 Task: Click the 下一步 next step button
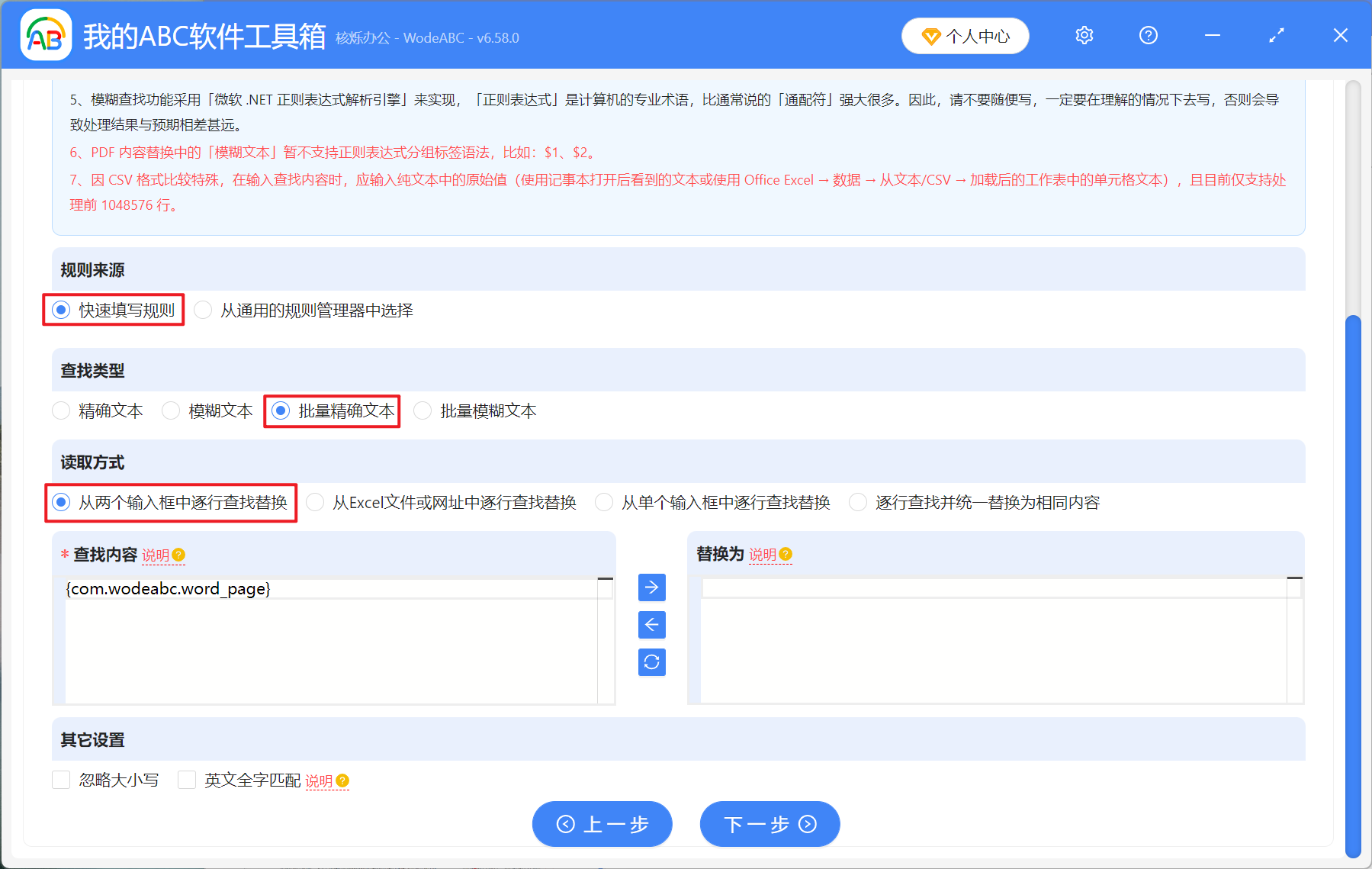[x=770, y=824]
